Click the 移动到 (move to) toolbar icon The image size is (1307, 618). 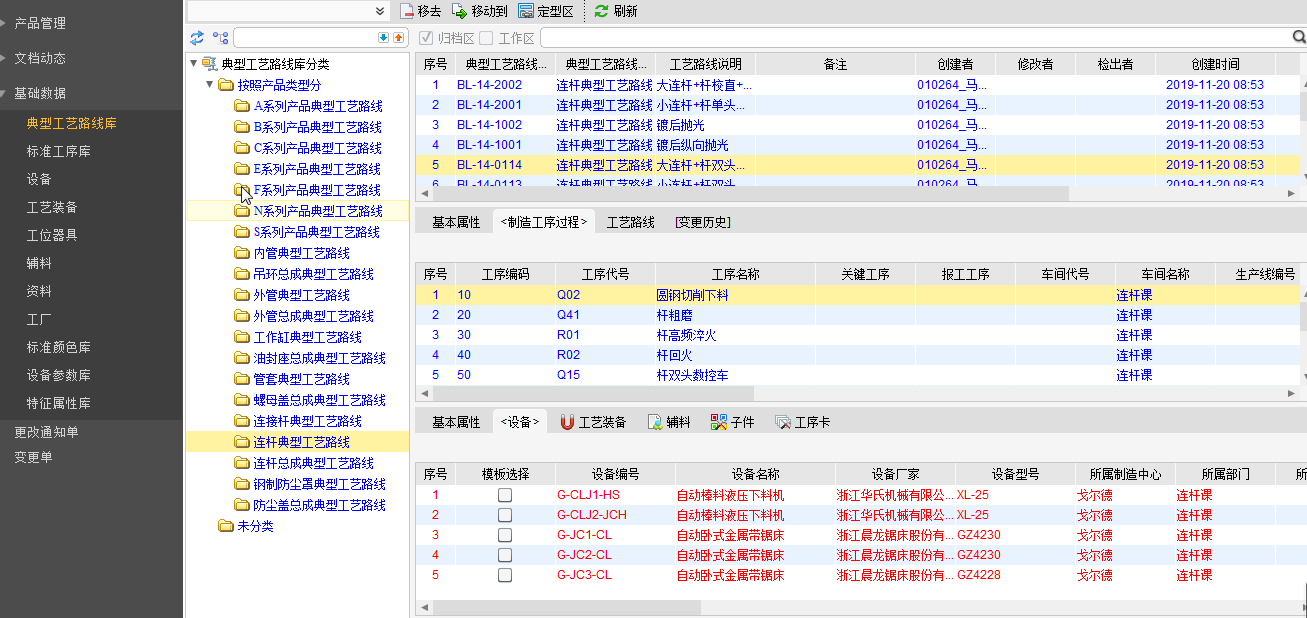pos(460,11)
